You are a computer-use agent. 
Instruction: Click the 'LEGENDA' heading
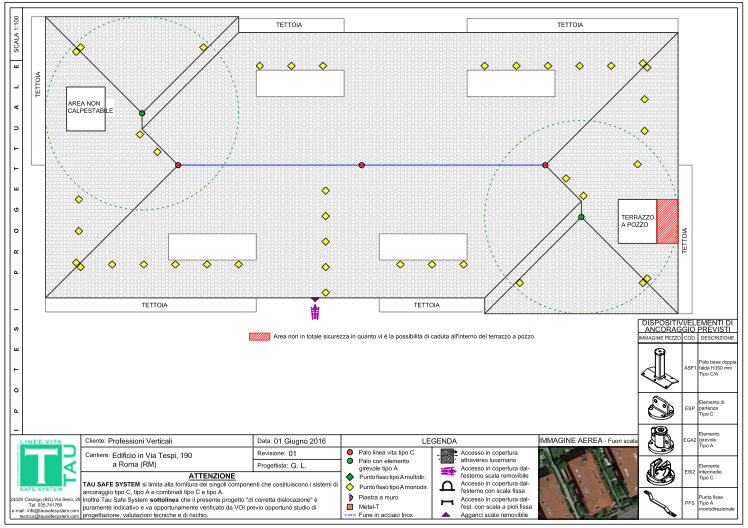(439, 441)
